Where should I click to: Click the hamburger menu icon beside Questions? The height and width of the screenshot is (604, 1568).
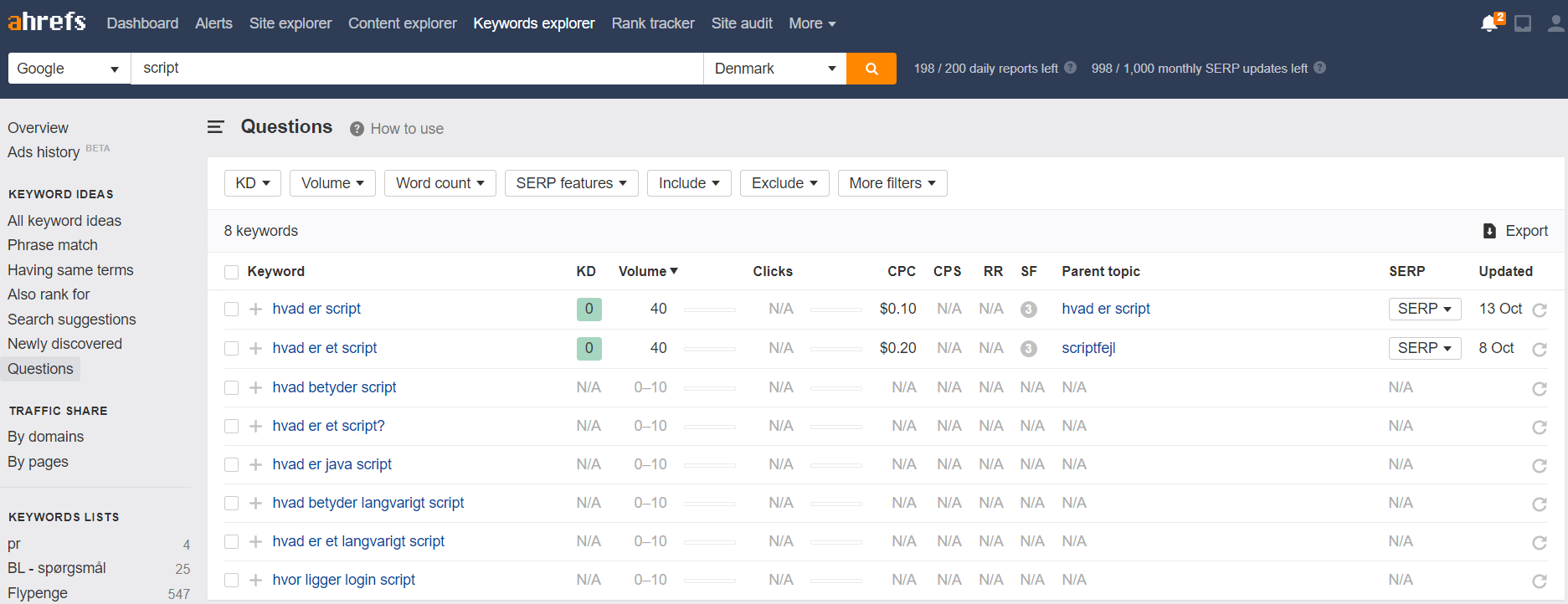pos(216,127)
